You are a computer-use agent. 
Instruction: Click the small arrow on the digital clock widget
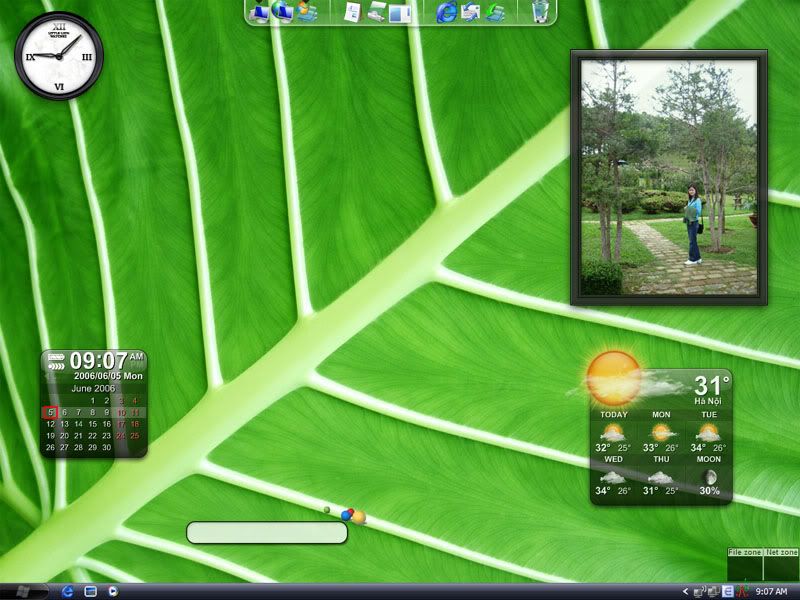pyautogui.click(x=55, y=364)
